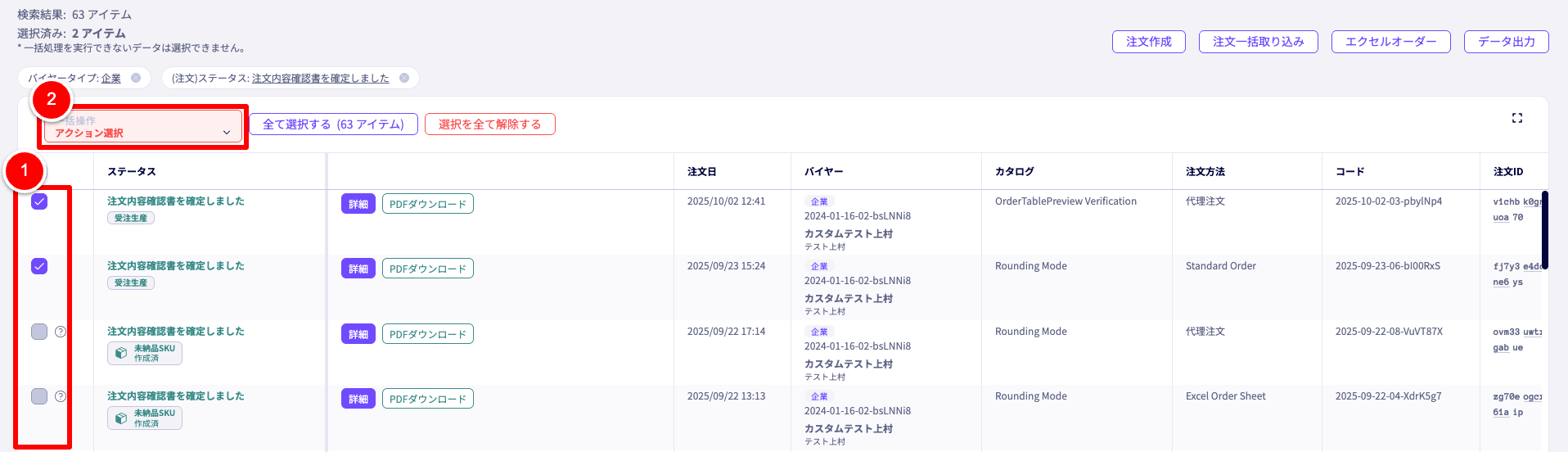The width and height of the screenshot is (1568, 452).
Task: Download PDF for the 2025/09/23 order
Action: (427, 269)
